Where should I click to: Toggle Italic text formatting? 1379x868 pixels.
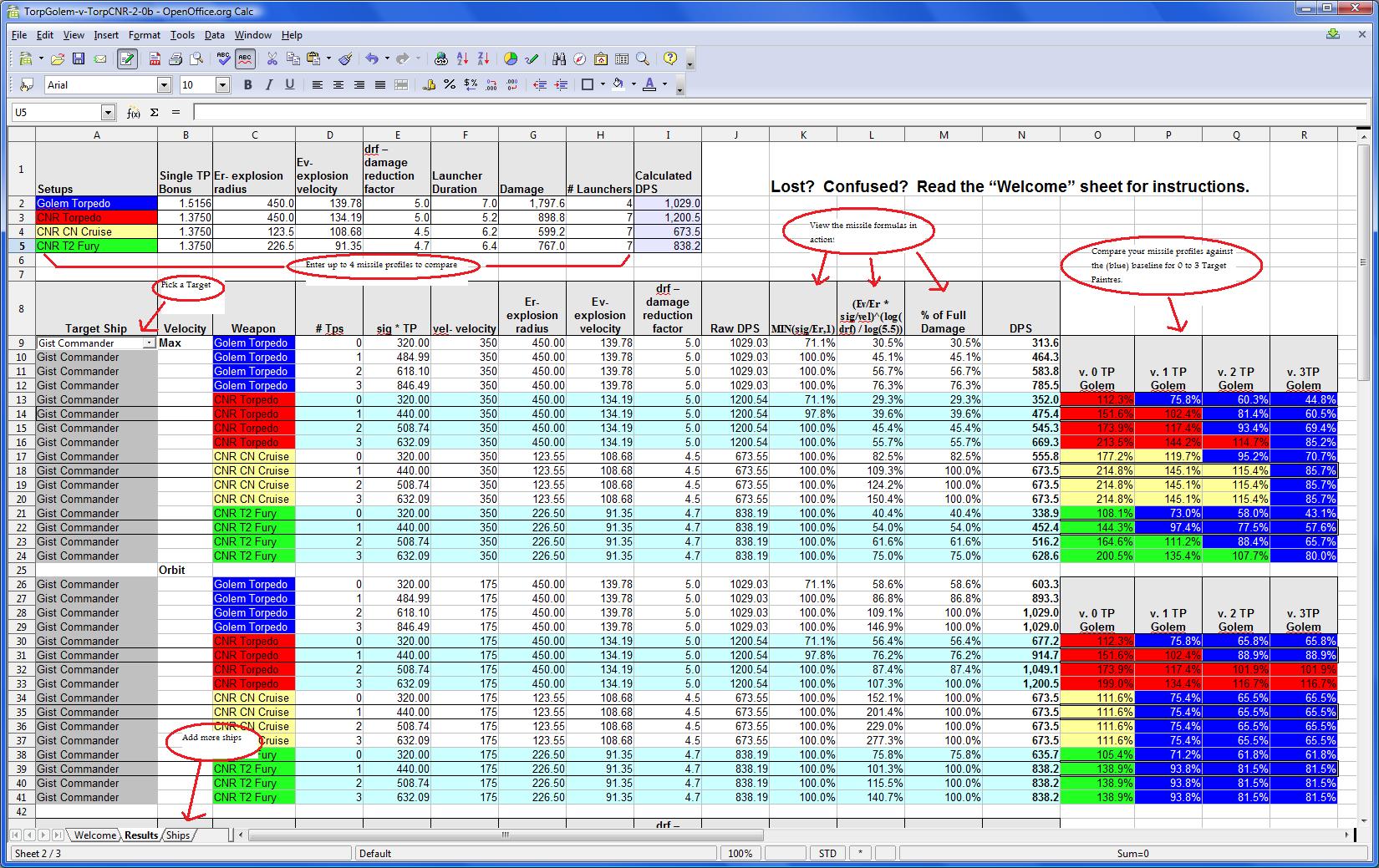pyautogui.click(x=268, y=84)
